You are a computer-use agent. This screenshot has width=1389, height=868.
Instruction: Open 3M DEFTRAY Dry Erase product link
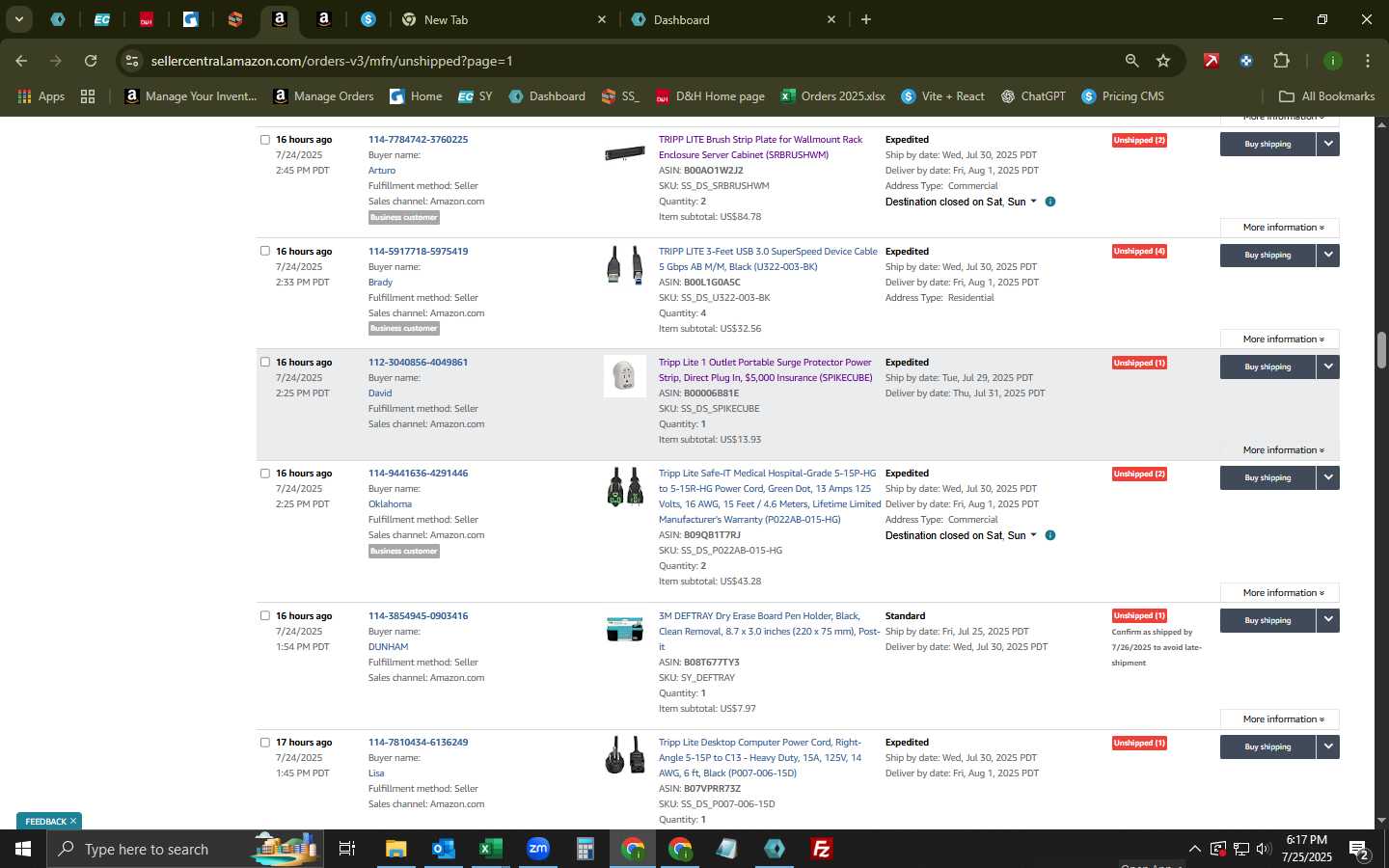(x=769, y=632)
